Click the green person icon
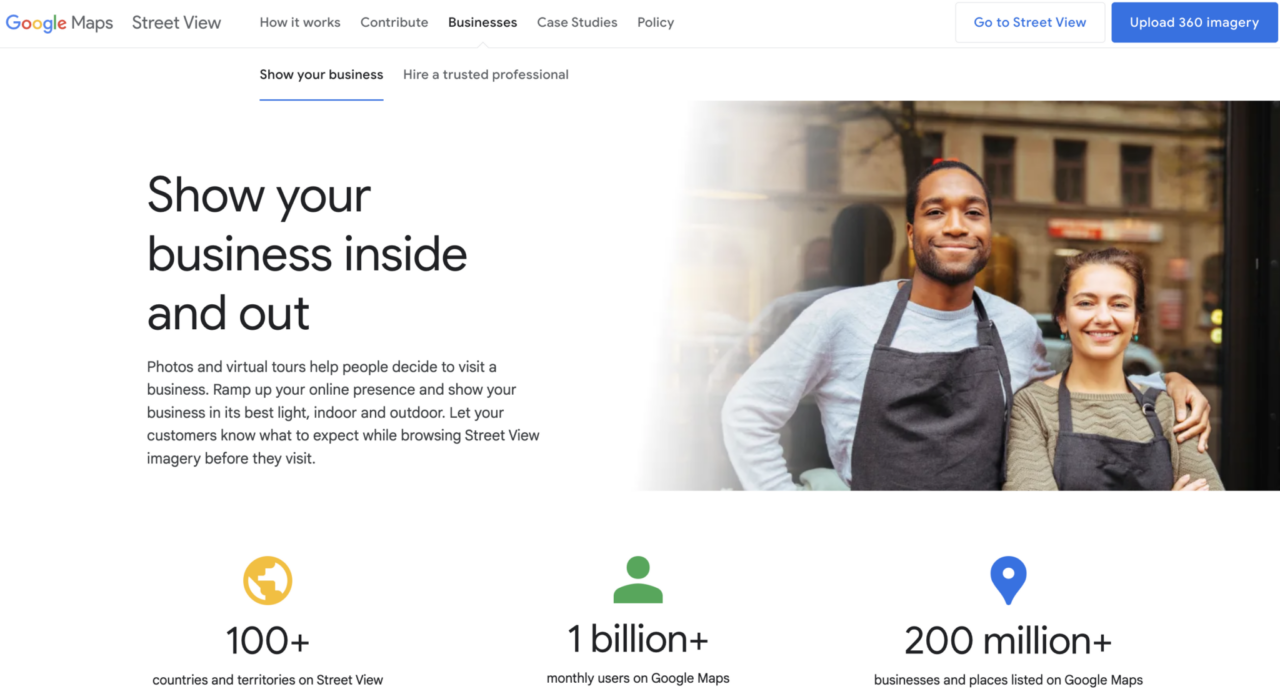The width and height of the screenshot is (1280, 694). (x=638, y=580)
